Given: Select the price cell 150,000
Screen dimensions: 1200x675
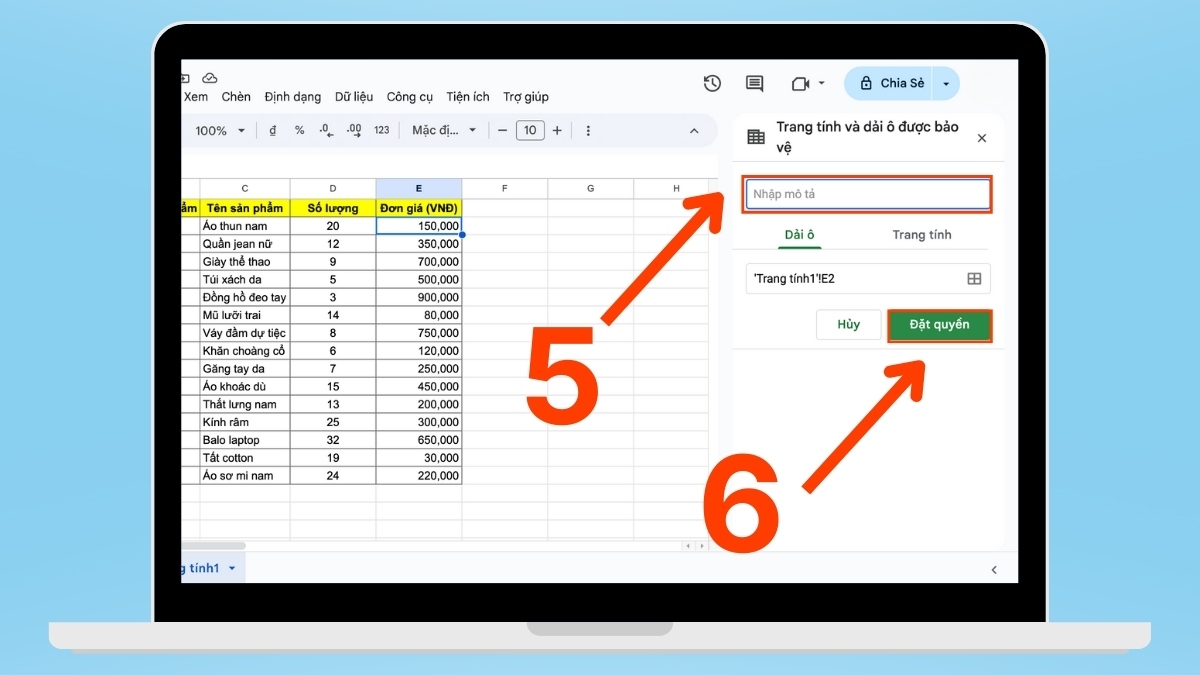Looking at the screenshot, I should tap(419, 226).
